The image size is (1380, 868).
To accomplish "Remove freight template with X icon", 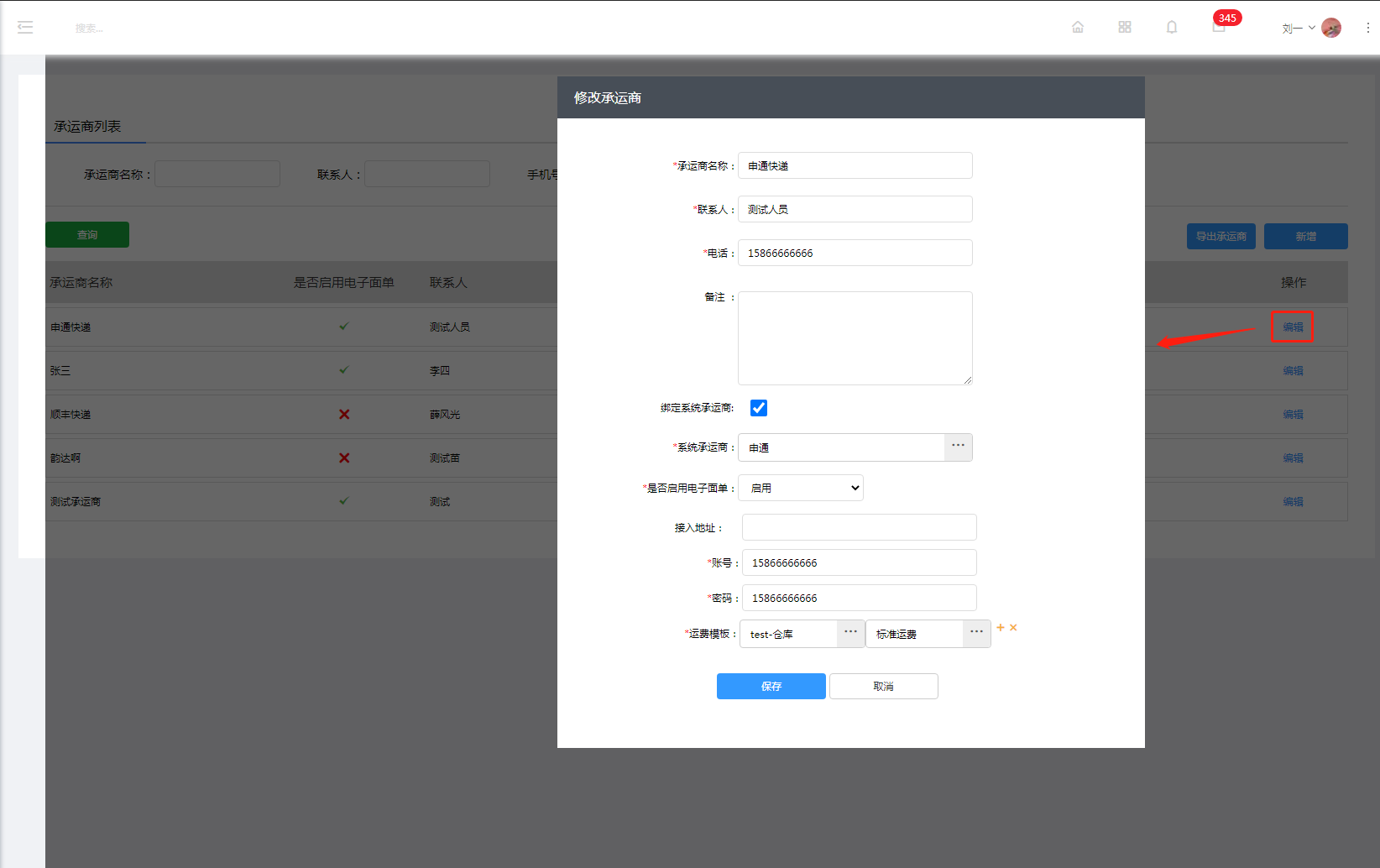I will click(1013, 627).
